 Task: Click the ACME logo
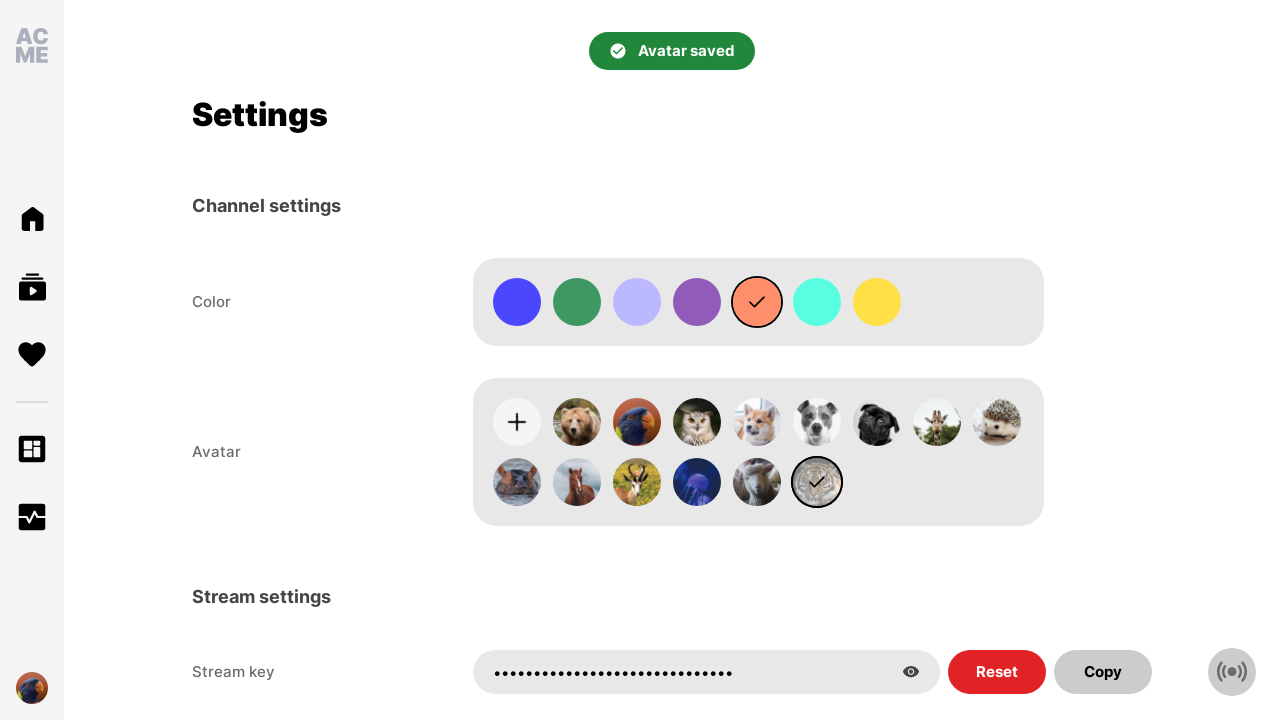32,46
